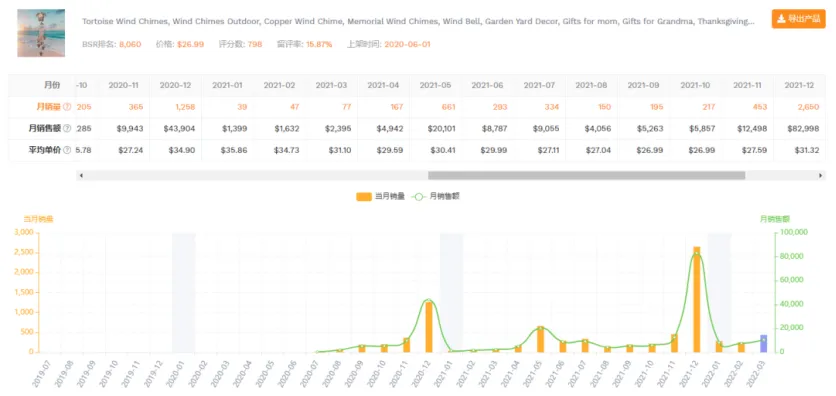The image size is (836, 396).
Task: Click the horizontal table scrollbar thumb
Action: (x=586, y=175)
